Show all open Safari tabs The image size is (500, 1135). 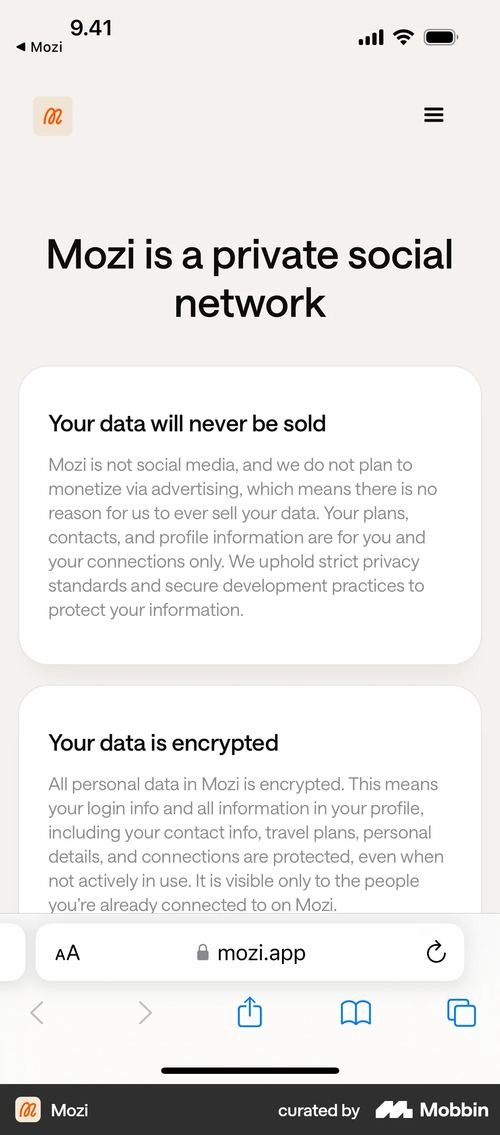462,1013
